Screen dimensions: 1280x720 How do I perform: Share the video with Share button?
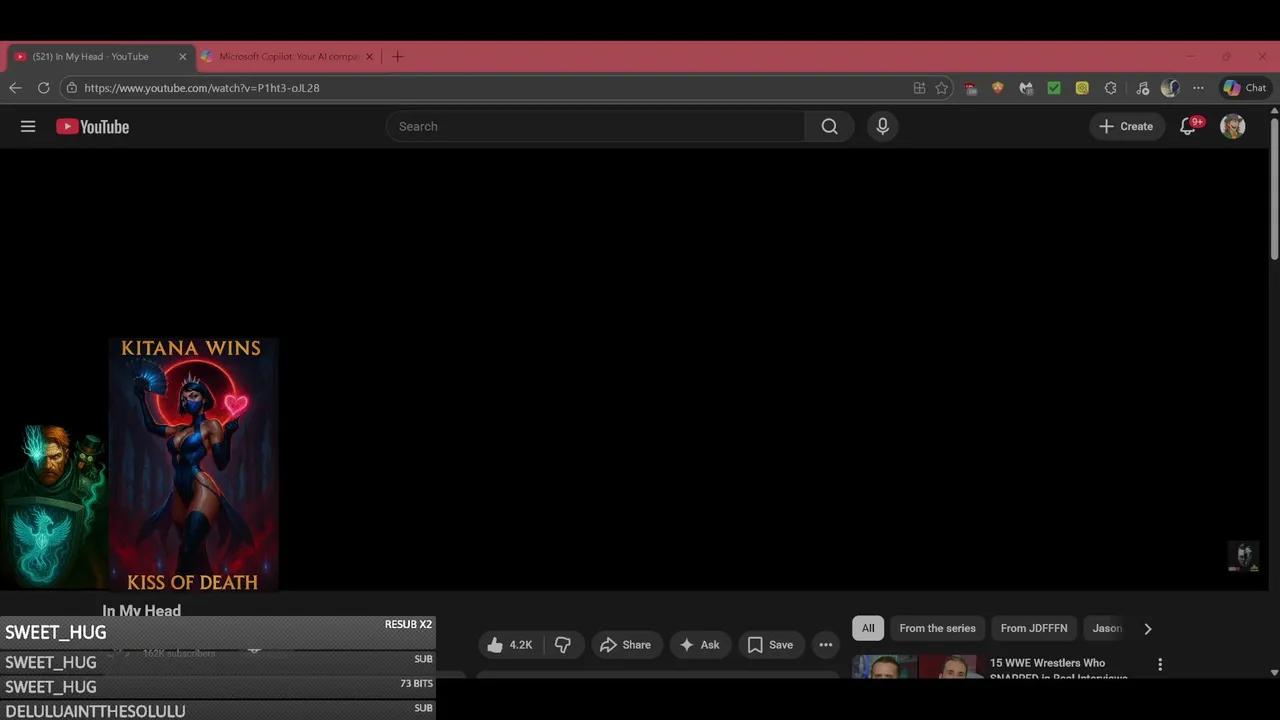[x=626, y=645]
